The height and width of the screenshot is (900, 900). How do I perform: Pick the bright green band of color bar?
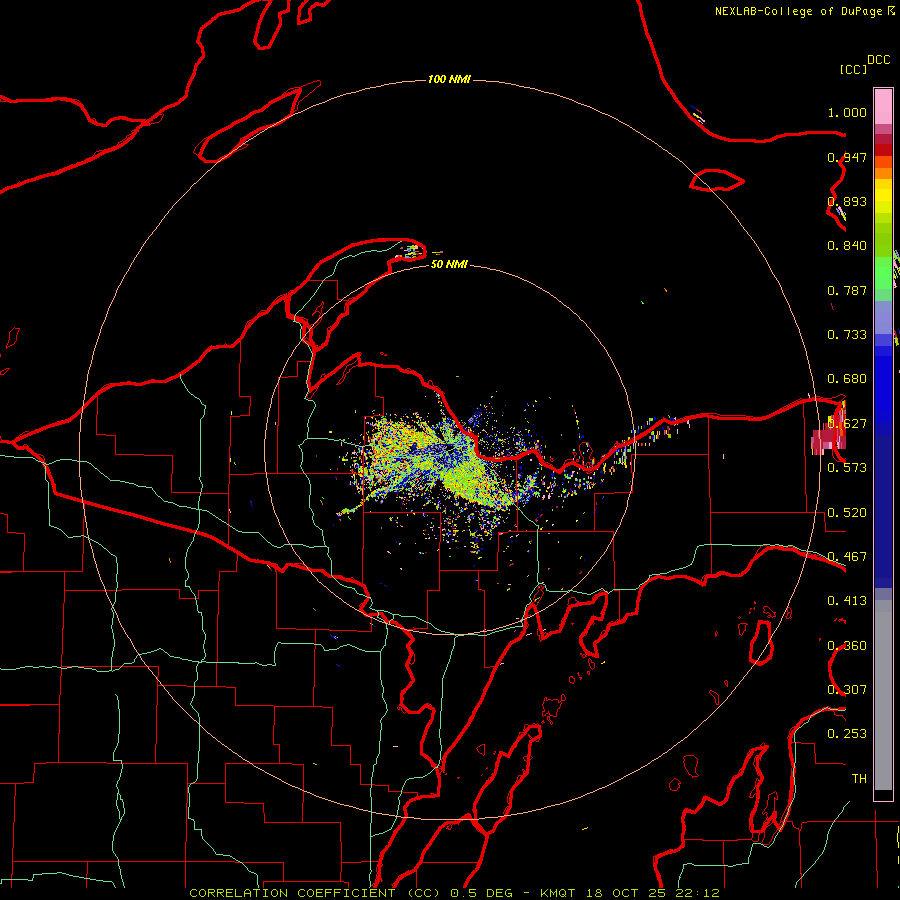click(x=883, y=273)
